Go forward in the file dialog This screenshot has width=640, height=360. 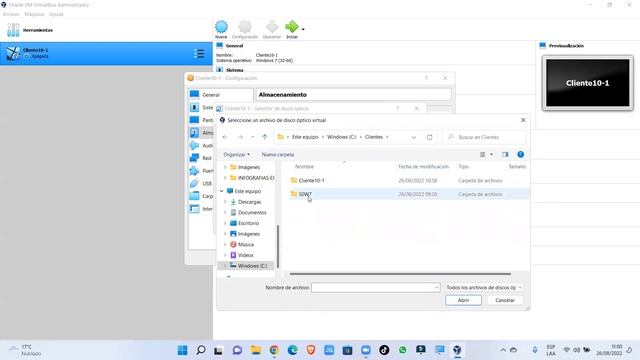click(240, 137)
